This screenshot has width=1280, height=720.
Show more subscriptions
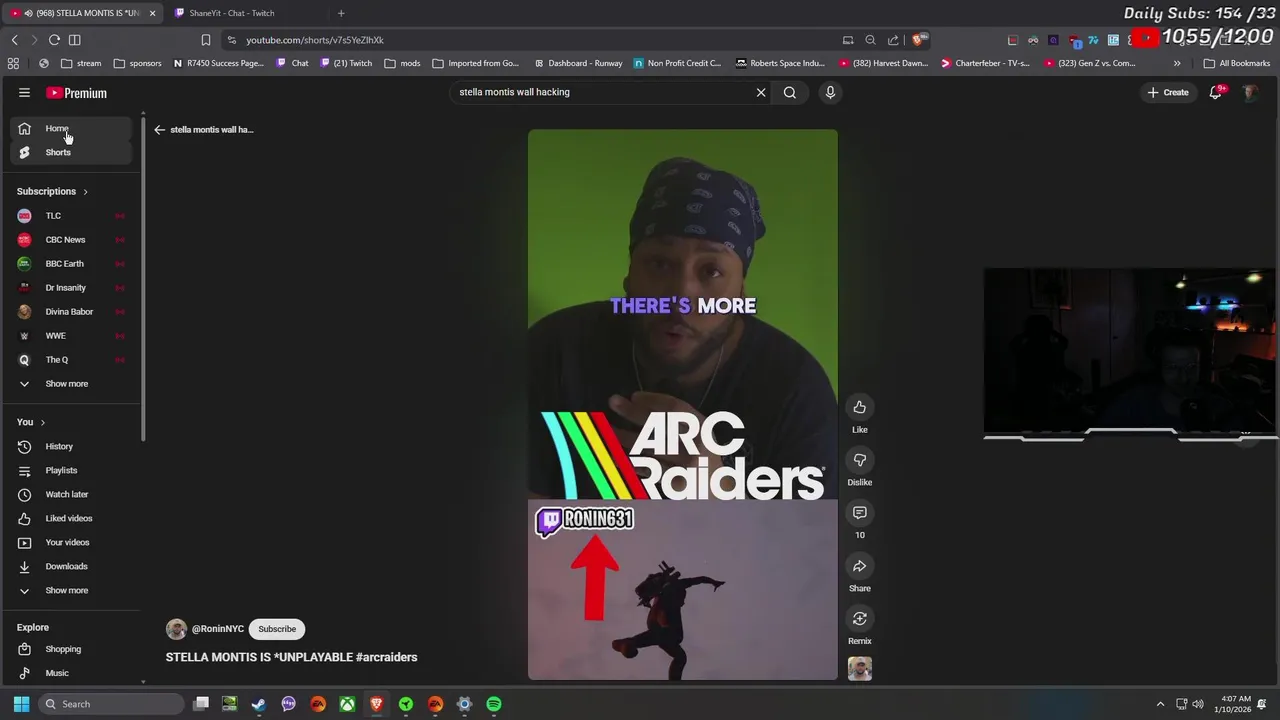[67, 384]
